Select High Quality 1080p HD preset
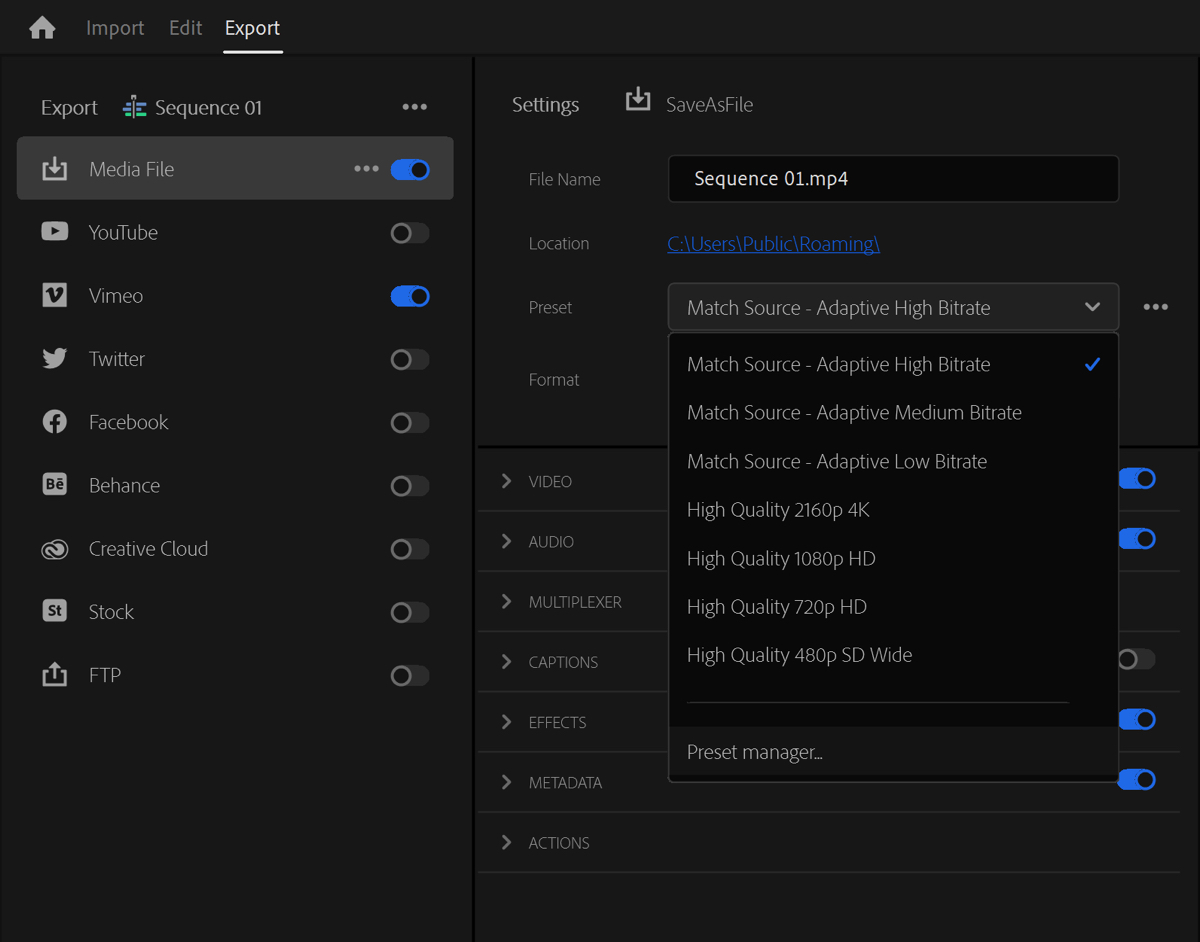Screen dimensions: 1200x942 point(781,559)
